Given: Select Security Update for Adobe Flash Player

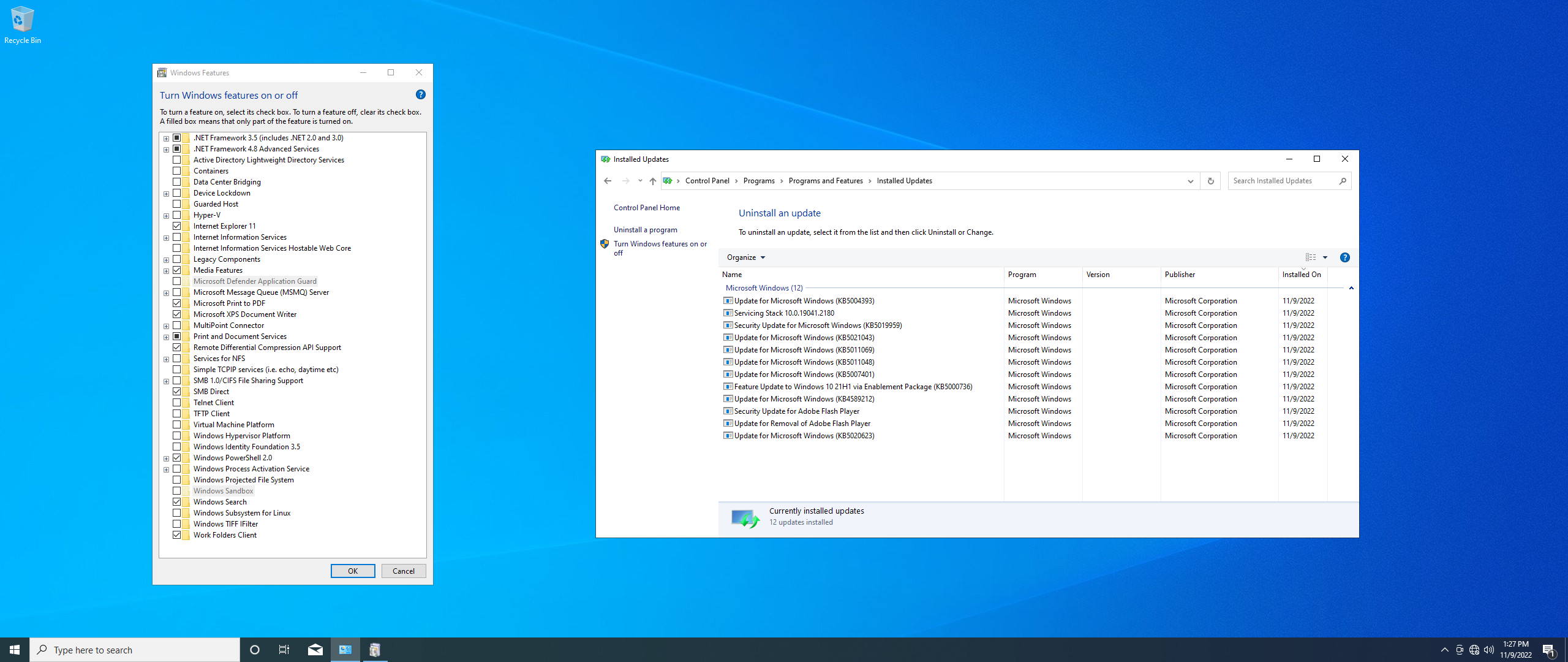Looking at the screenshot, I should [796, 411].
